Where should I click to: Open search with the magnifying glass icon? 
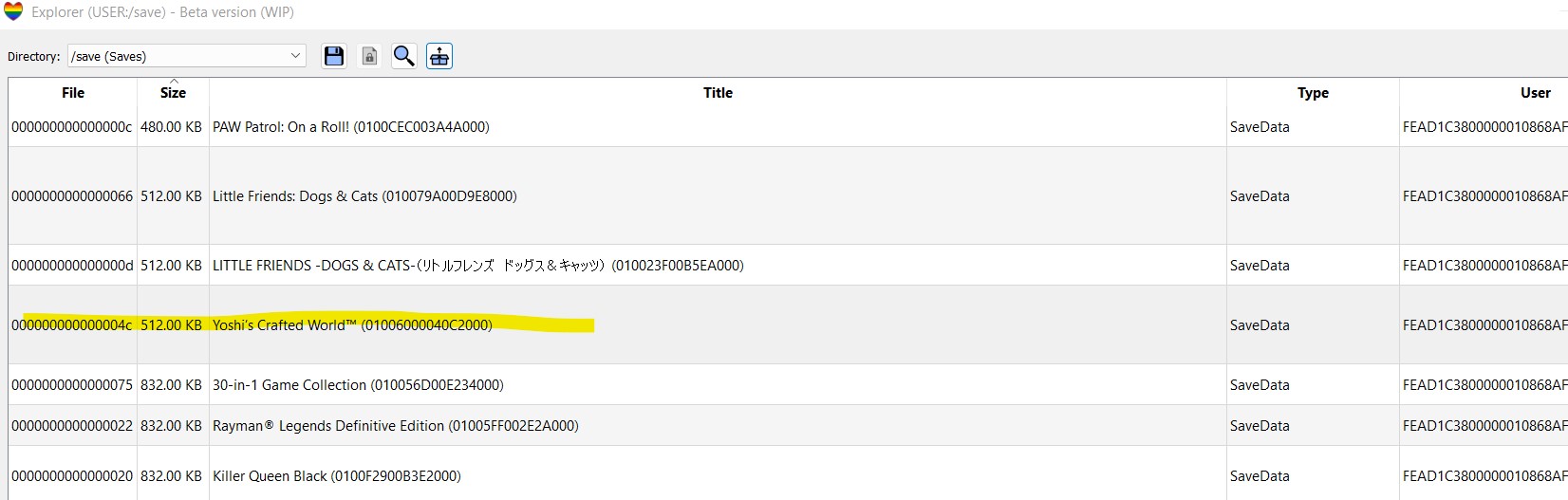pyautogui.click(x=404, y=56)
